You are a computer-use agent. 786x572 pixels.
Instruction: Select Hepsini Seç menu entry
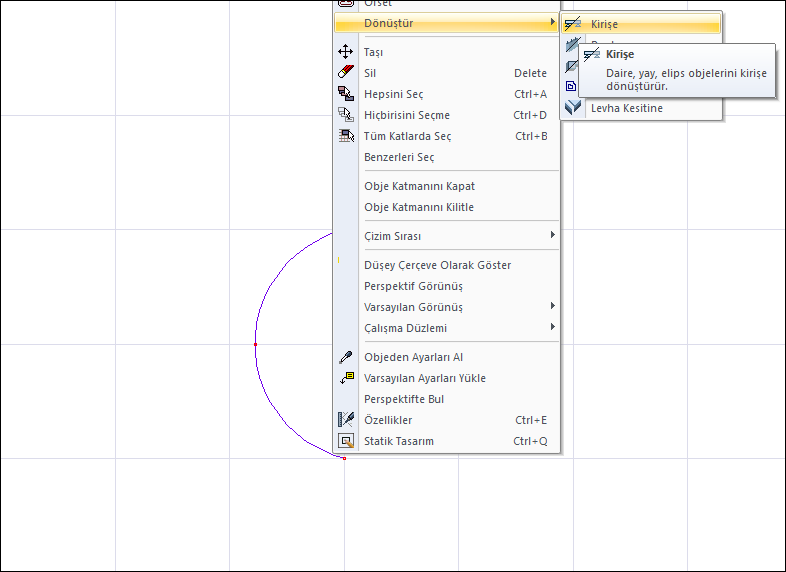[446, 94]
